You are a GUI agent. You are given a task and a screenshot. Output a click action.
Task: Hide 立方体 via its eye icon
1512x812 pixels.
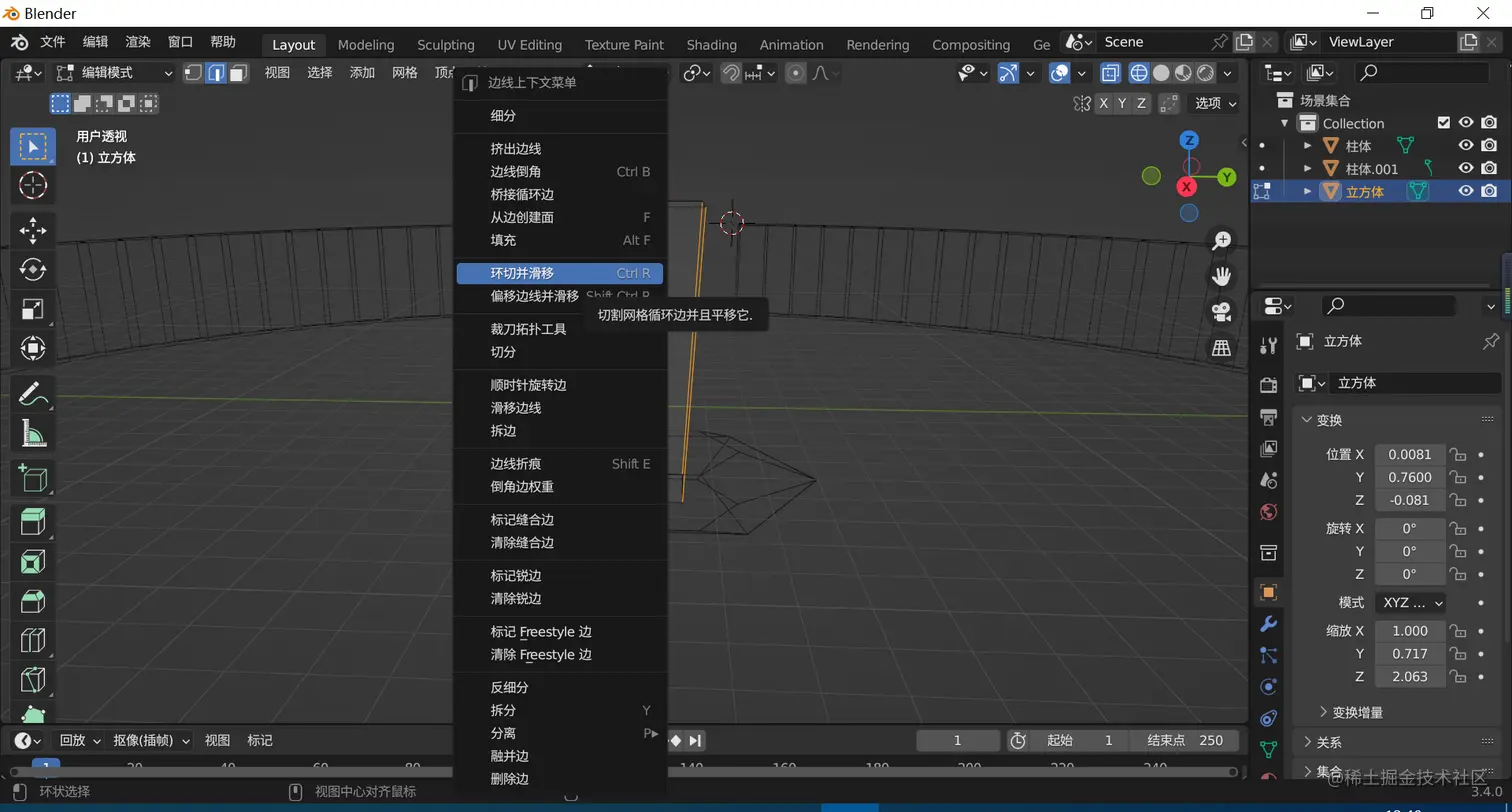(x=1466, y=191)
